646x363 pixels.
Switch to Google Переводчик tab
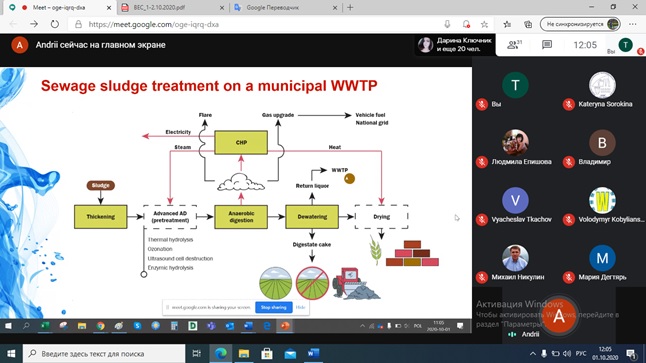285,7
